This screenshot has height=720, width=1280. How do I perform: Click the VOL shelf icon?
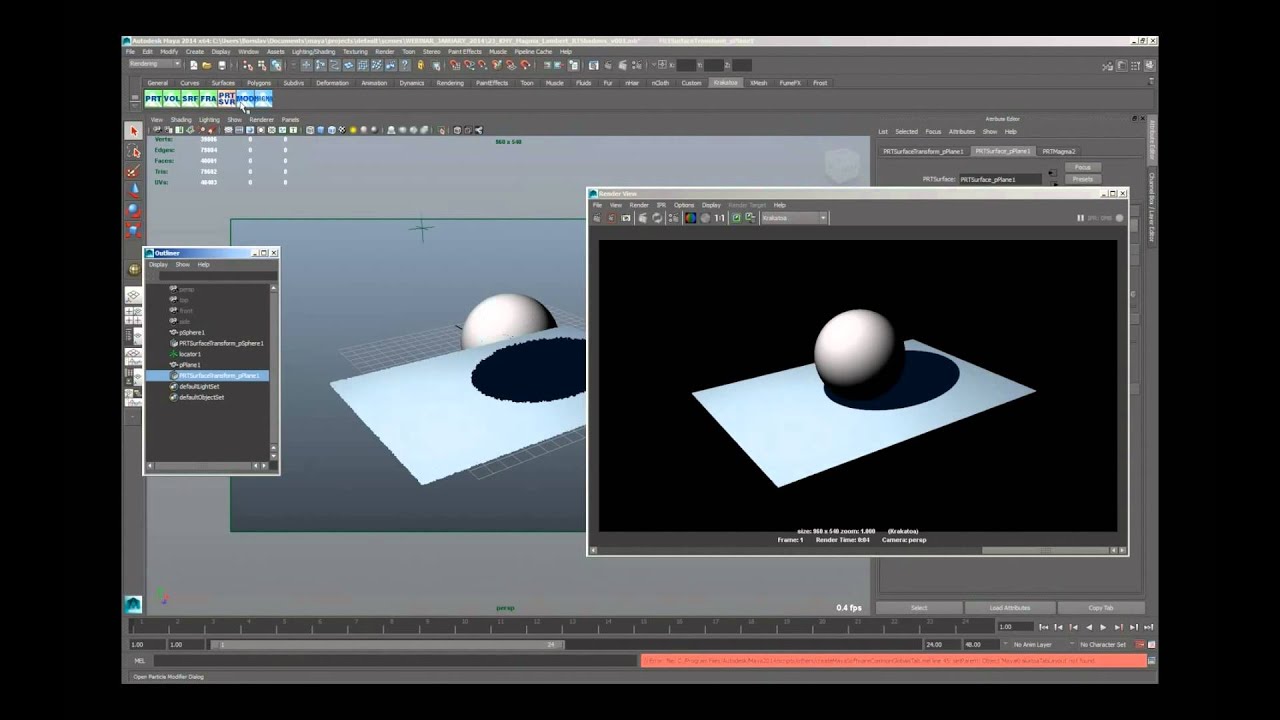(x=172, y=99)
